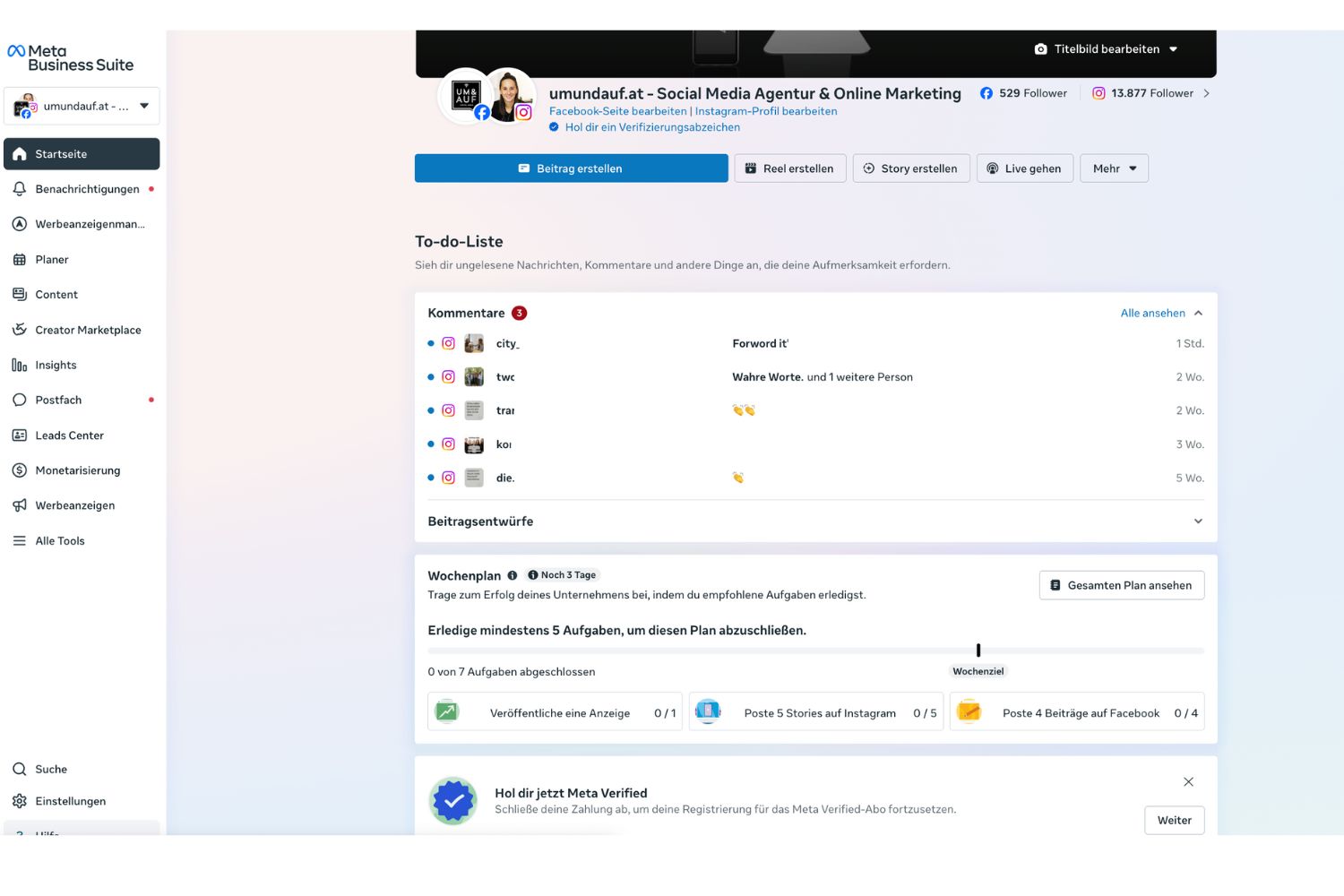The image size is (1344, 896).
Task: Click the info icon beside Wochenplan title
Action: 513,575
